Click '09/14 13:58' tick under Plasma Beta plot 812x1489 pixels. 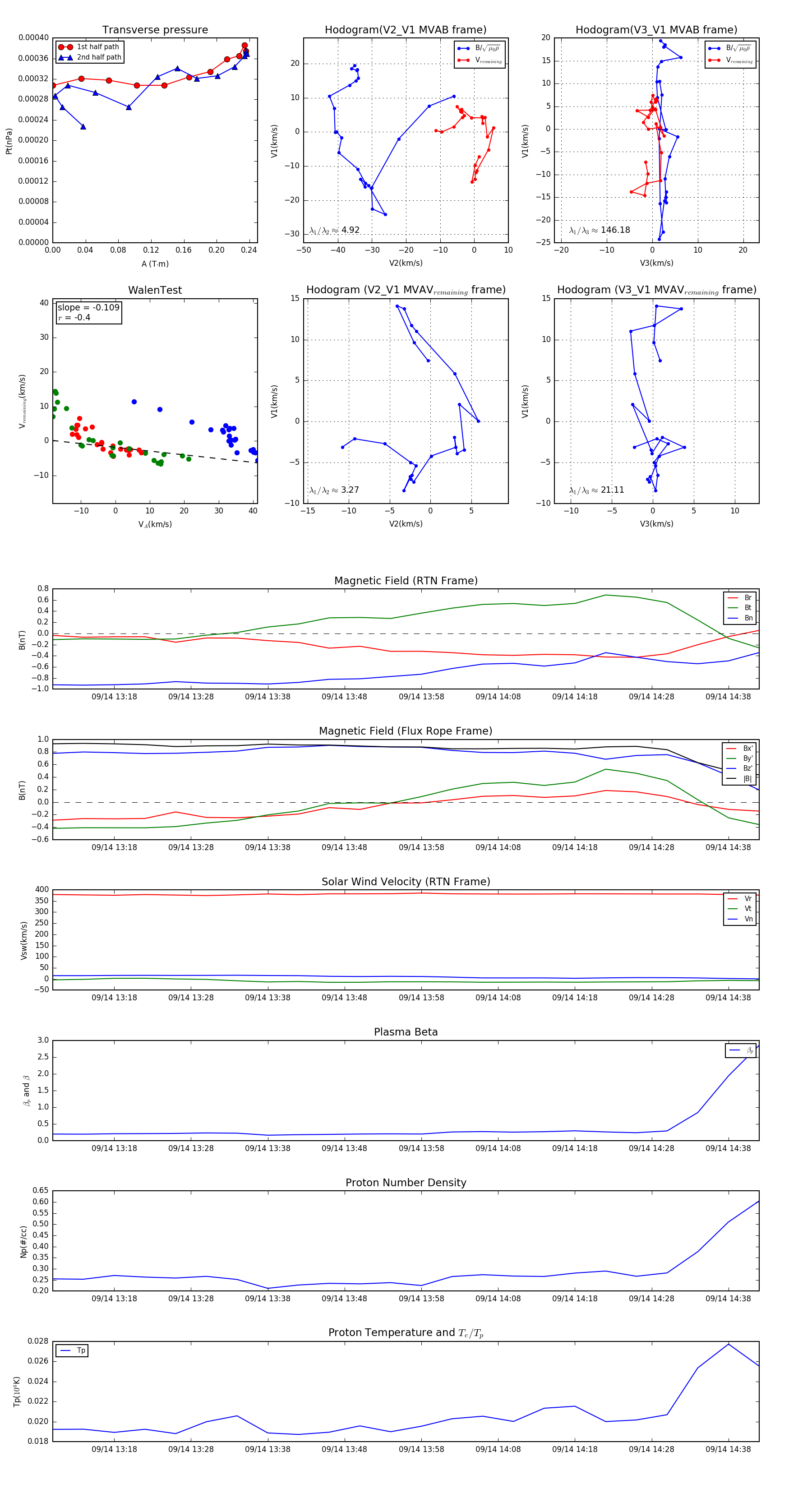point(421,1148)
